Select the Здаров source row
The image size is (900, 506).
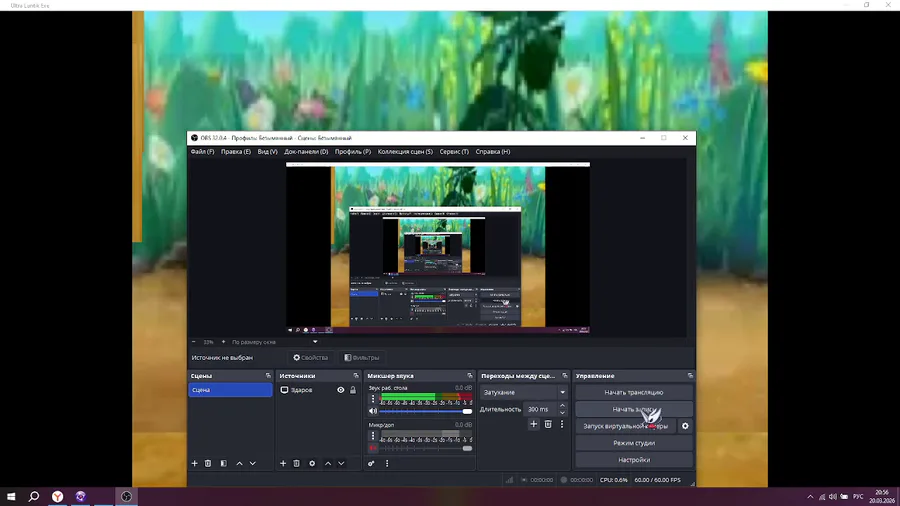tap(319, 390)
